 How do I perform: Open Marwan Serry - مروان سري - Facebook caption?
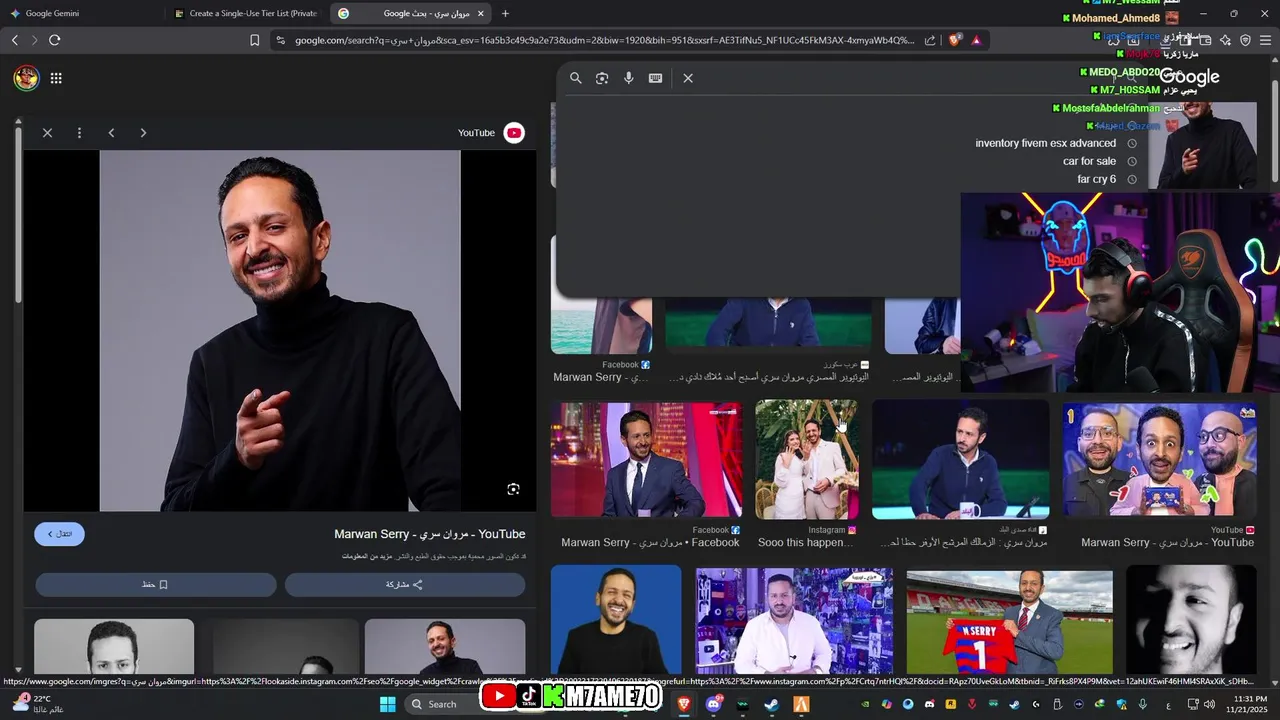coord(650,542)
